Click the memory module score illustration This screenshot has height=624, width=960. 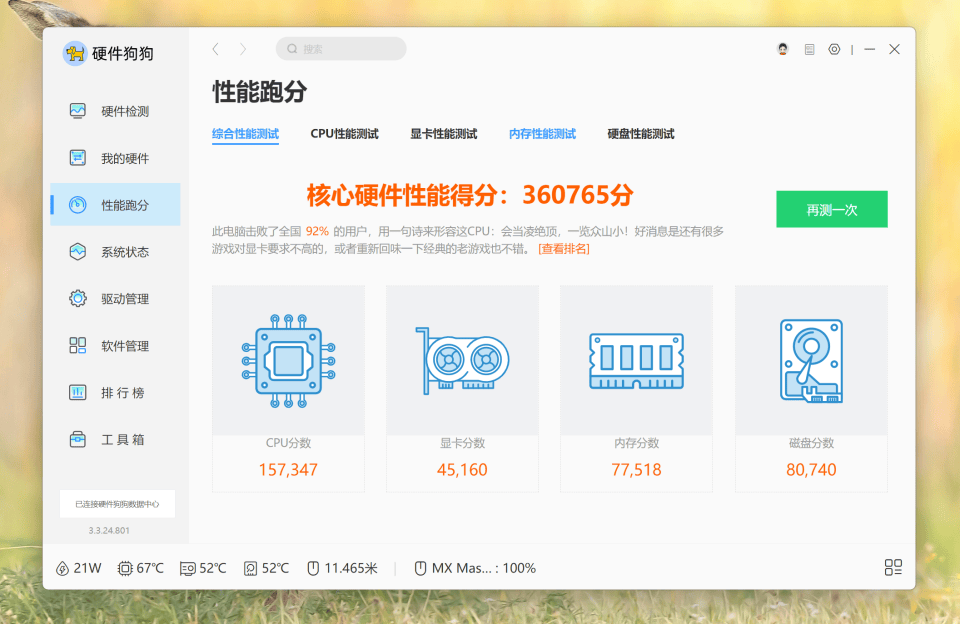[637, 358]
